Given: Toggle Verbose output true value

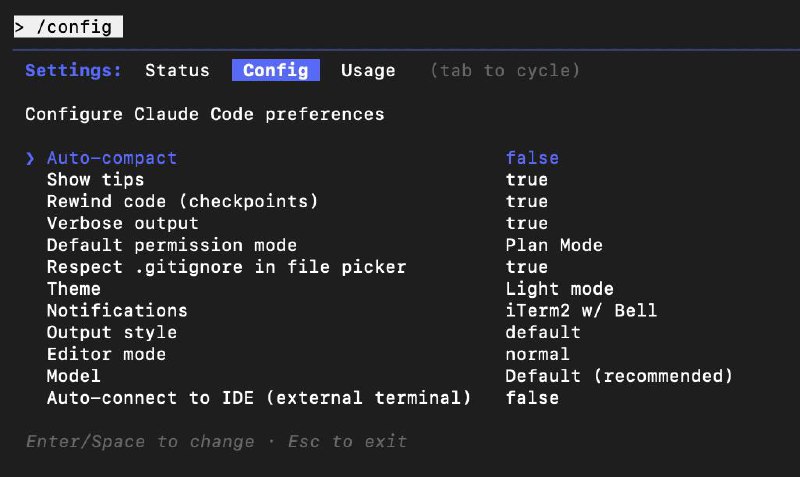Looking at the screenshot, I should tap(527, 223).
